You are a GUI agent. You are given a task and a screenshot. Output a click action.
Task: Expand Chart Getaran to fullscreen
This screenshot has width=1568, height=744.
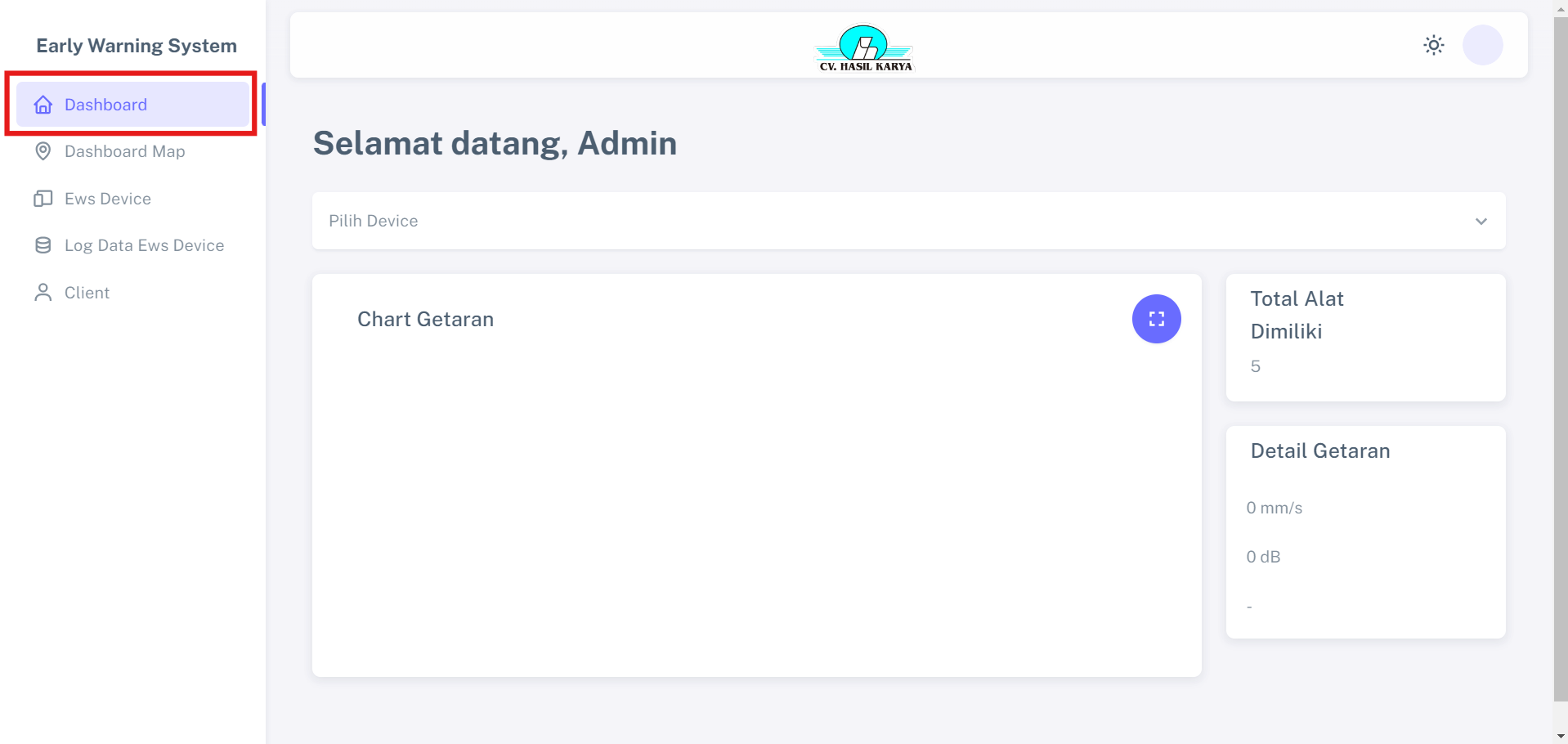(1156, 319)
